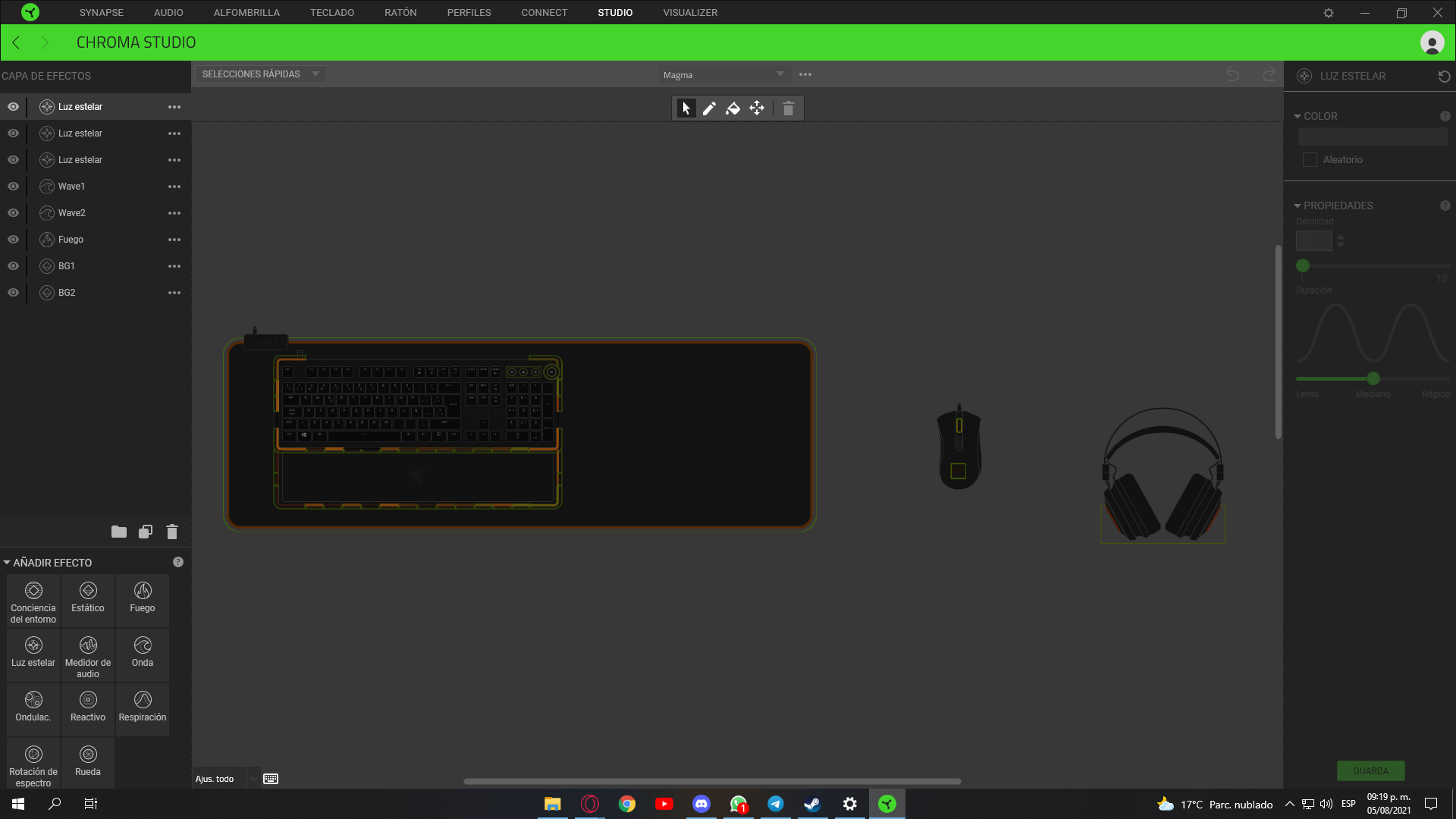Image resolution: width=1456 pixels, height=819 pixels.
Task: Open Color section help icon
Action: [1445, 116]
